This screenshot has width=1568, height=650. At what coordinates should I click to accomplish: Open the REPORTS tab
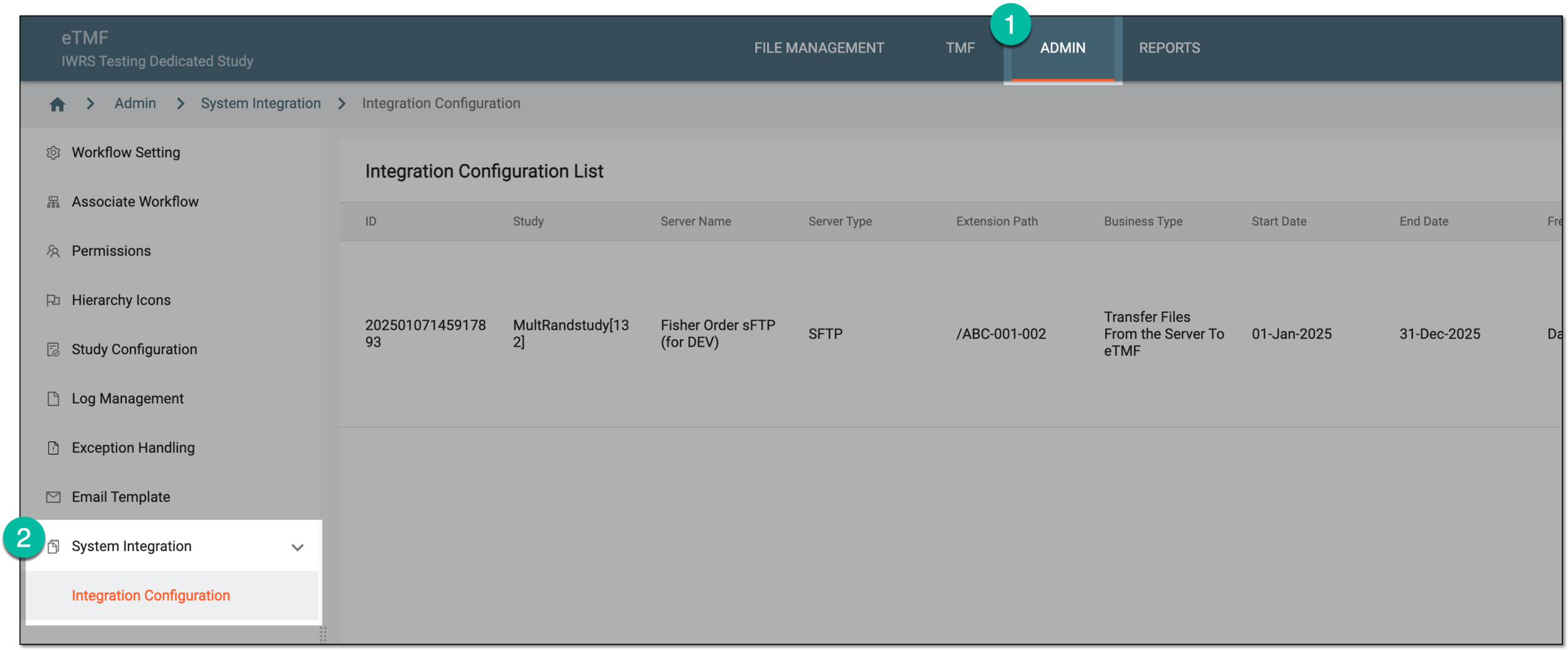[x=1169, y=48]
